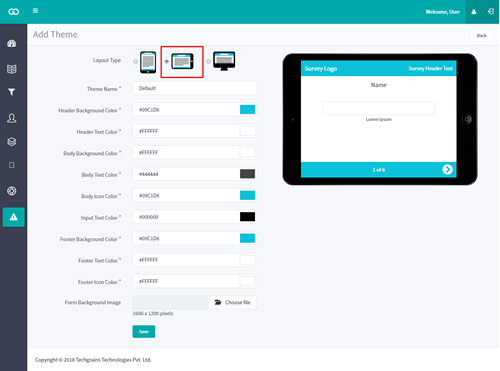The width and height of the screenshot is (500, 371).
Task: Select the phone layout type radio button
Action: [x=135, y=61]
